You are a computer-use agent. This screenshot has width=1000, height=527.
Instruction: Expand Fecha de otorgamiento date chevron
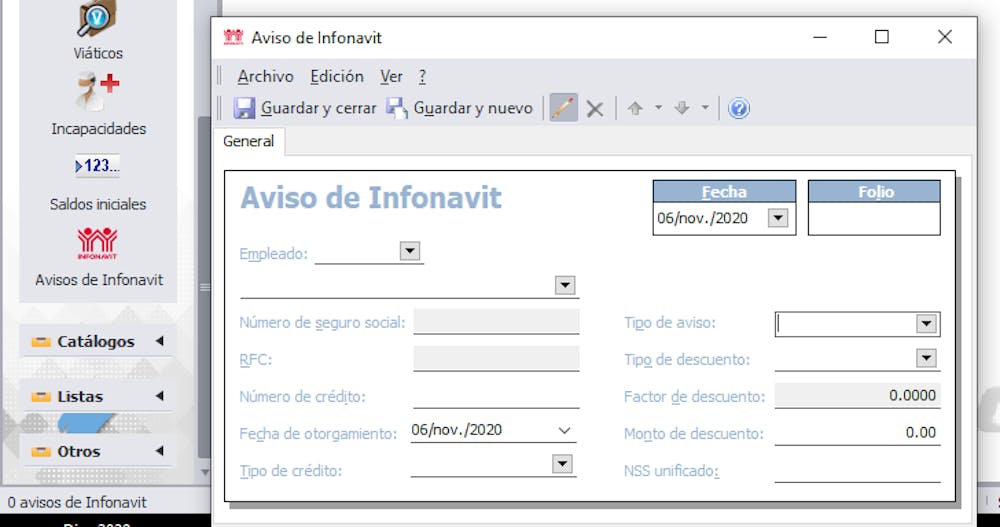coord(564,431)
